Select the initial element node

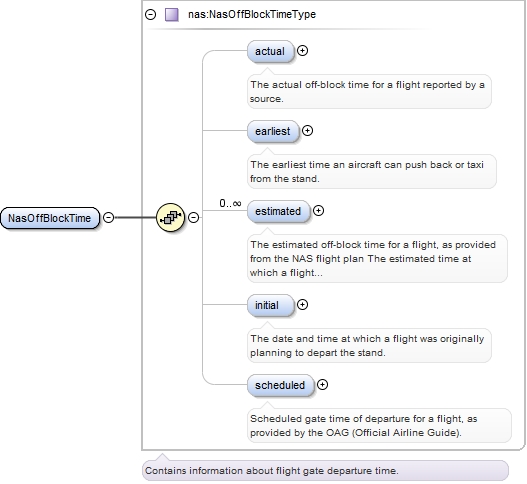[271, 305]
